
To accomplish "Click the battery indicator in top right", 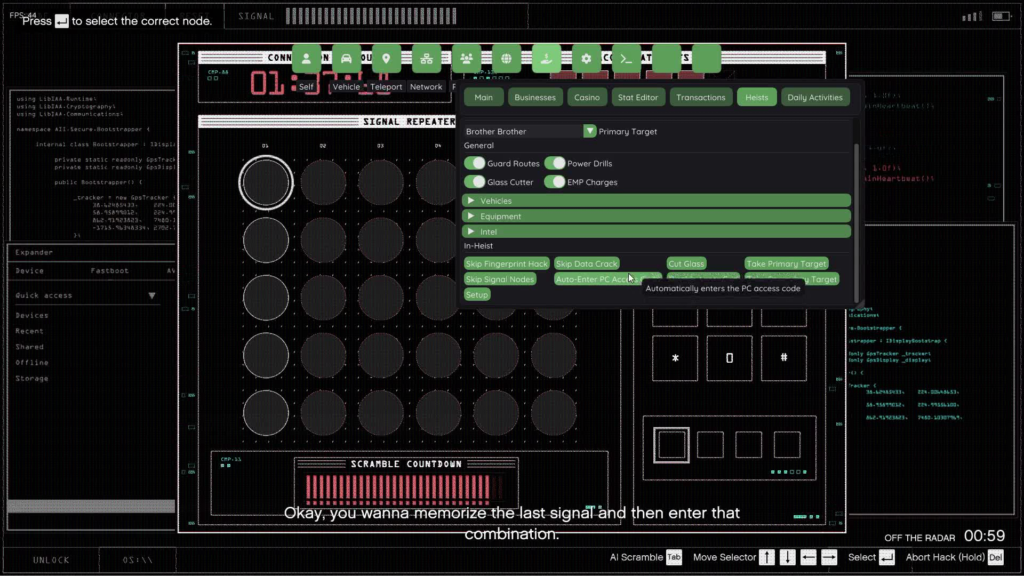I will tap(1001, 16).
